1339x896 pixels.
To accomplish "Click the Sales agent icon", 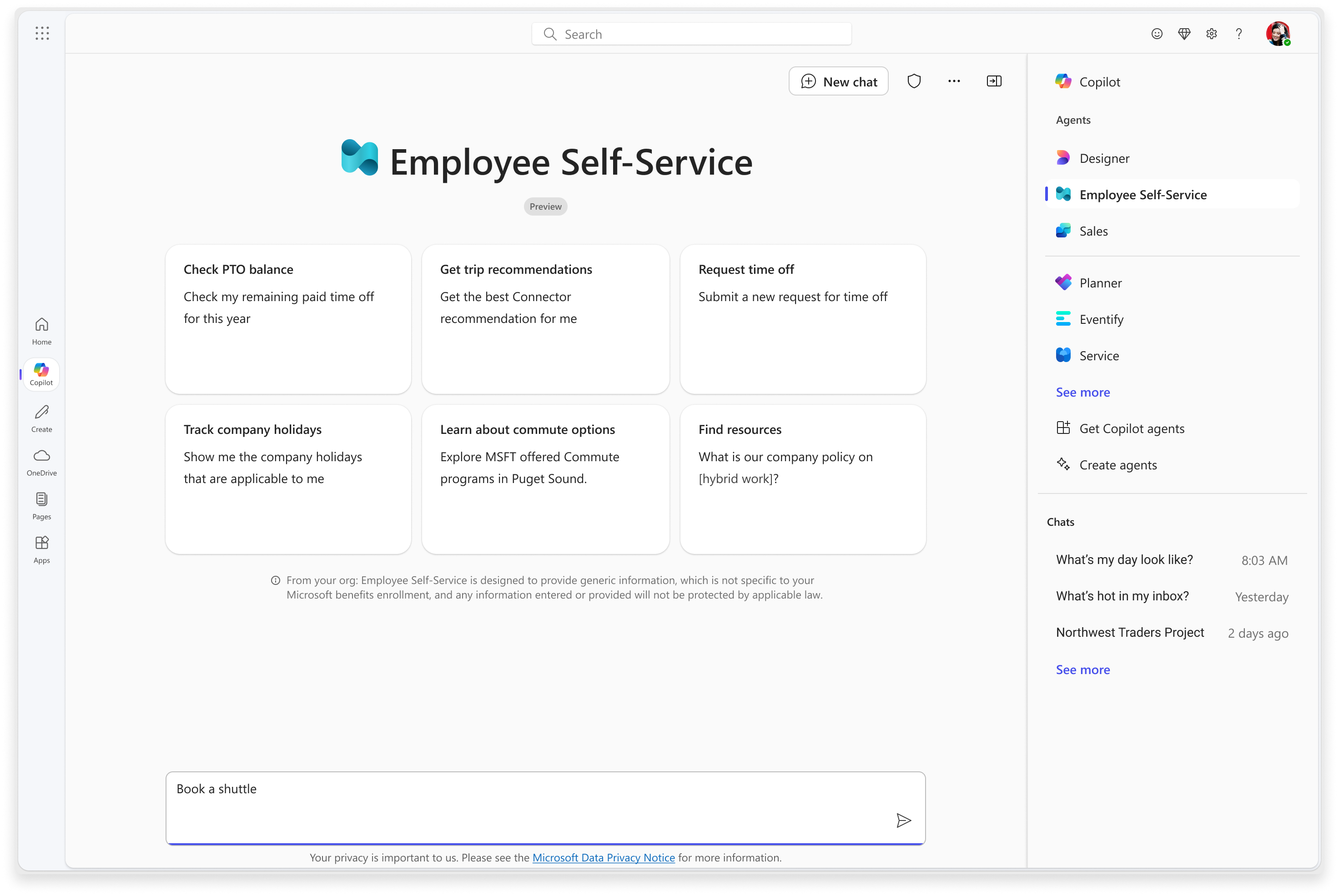I will (x=1063, y=231).
